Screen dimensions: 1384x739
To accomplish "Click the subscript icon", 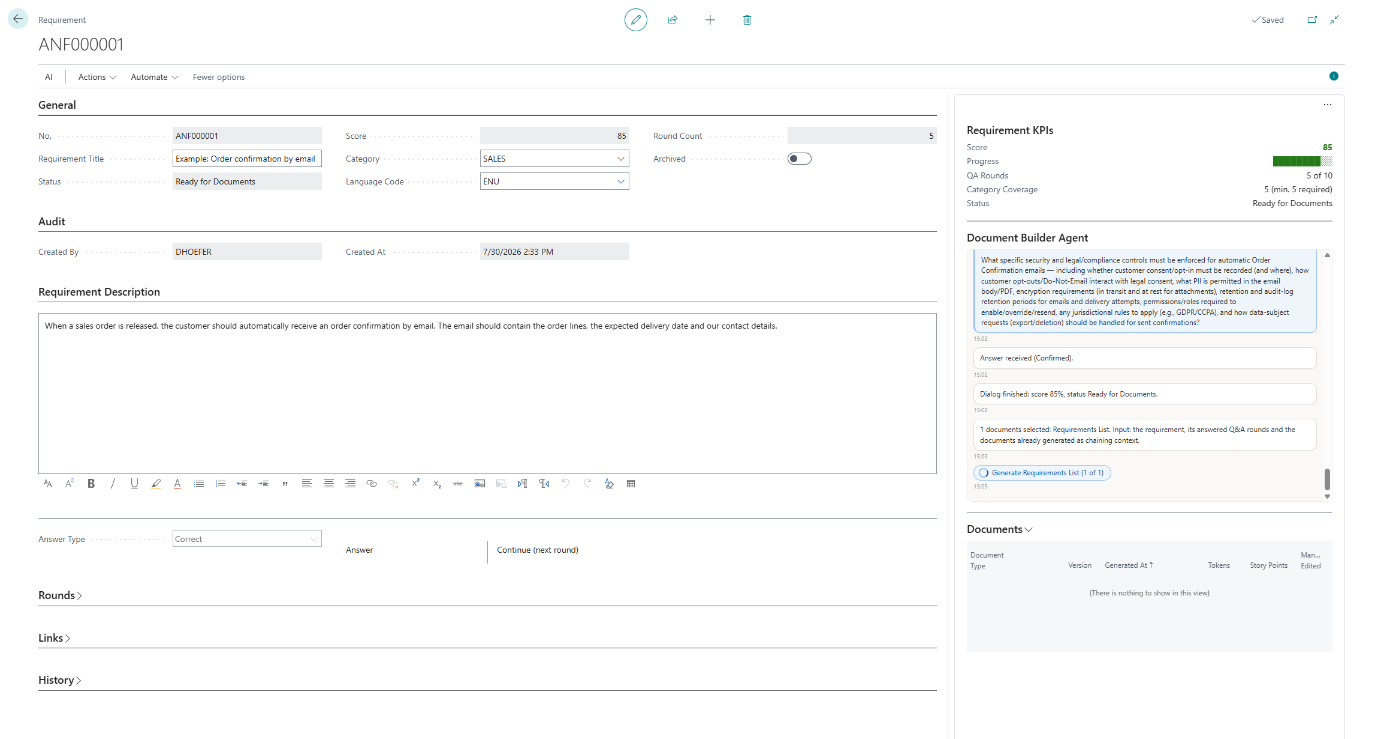I will [437, 484].
